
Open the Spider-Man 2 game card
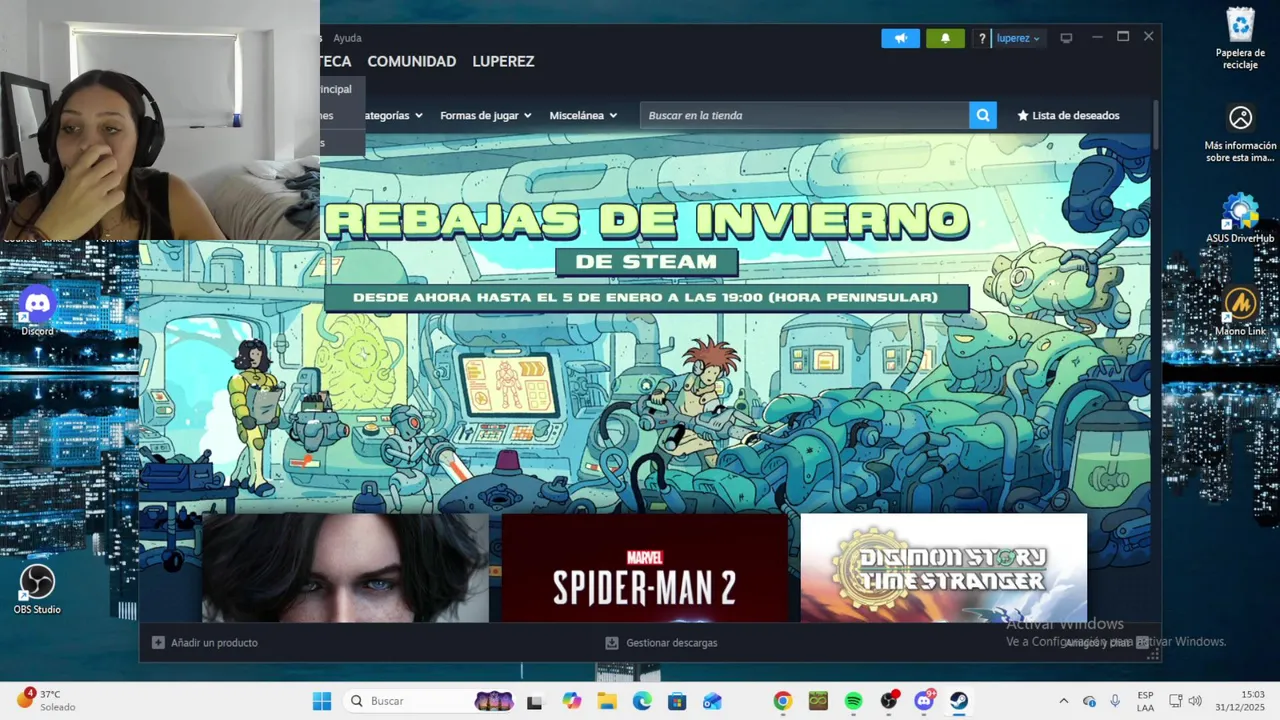[x=645, y=568]
